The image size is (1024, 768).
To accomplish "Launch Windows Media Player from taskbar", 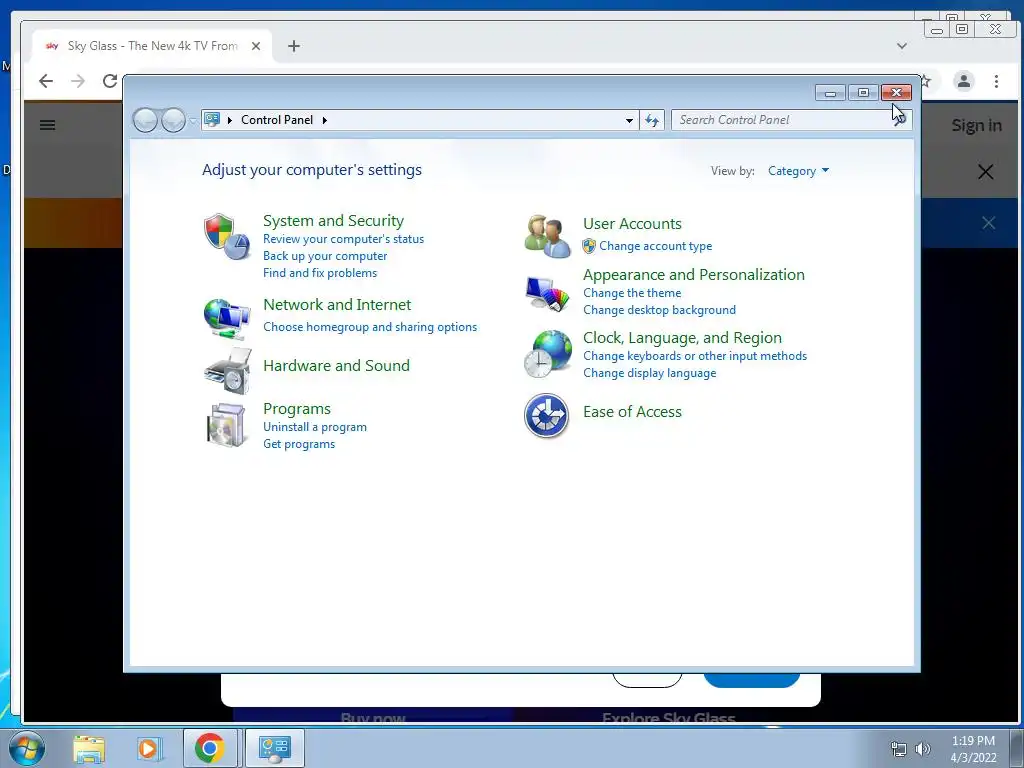I will 148,748.
